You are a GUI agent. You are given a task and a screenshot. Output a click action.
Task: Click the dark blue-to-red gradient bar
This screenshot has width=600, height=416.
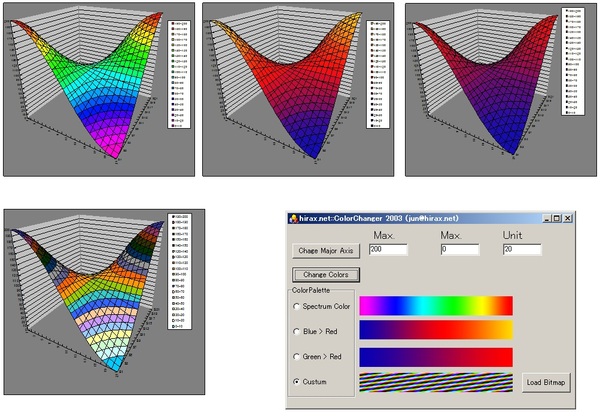[x=435, y=356]
